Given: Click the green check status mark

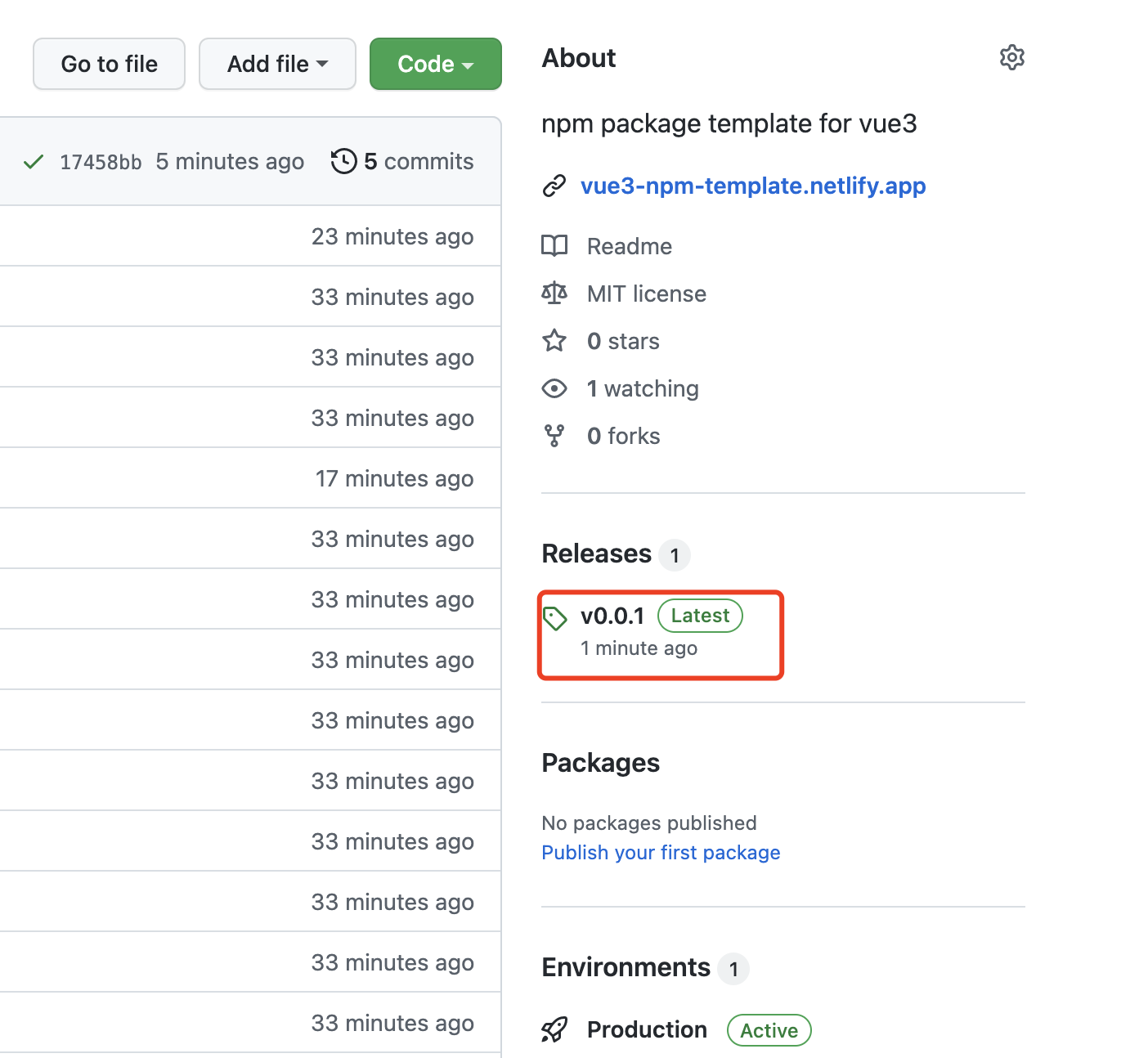Looking at the screenshot, I should pos(34,162).
